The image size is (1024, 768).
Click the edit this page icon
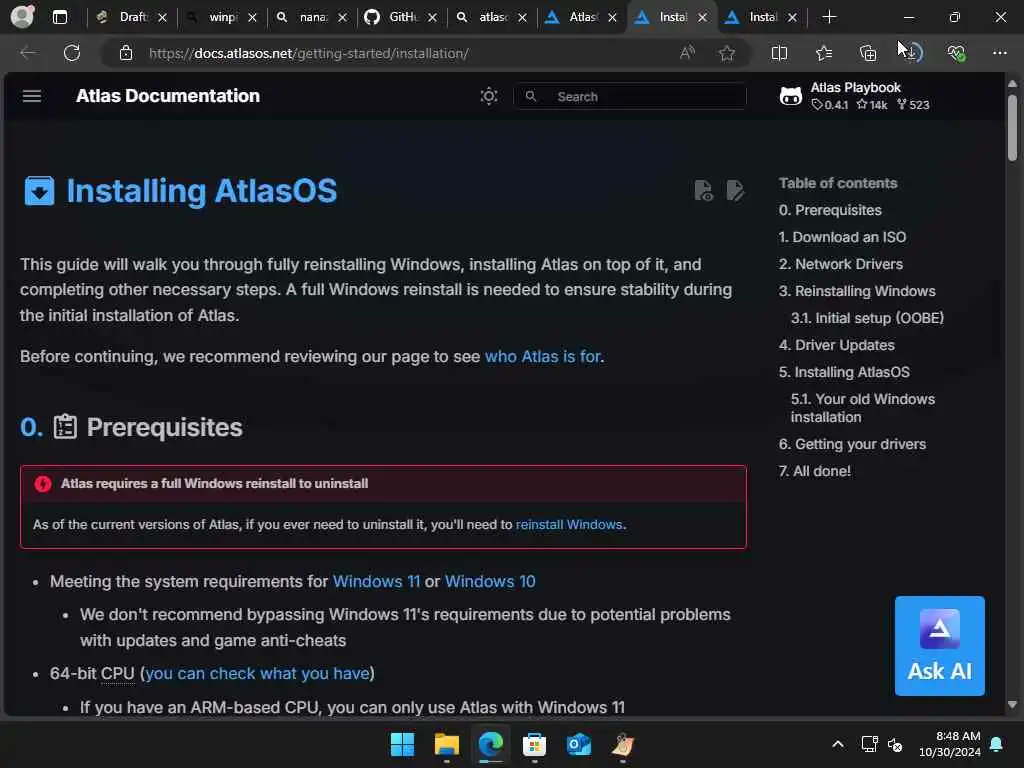pyautogui.click(x=735, y=191)
